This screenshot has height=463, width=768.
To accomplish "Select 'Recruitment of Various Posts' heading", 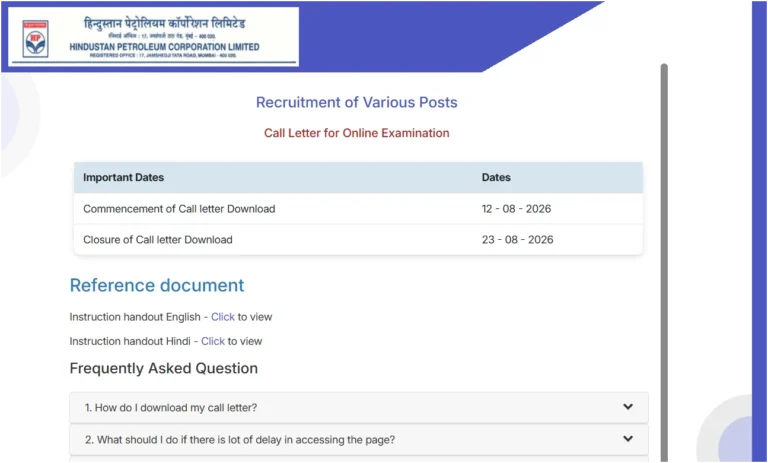I will click(357, 102).
